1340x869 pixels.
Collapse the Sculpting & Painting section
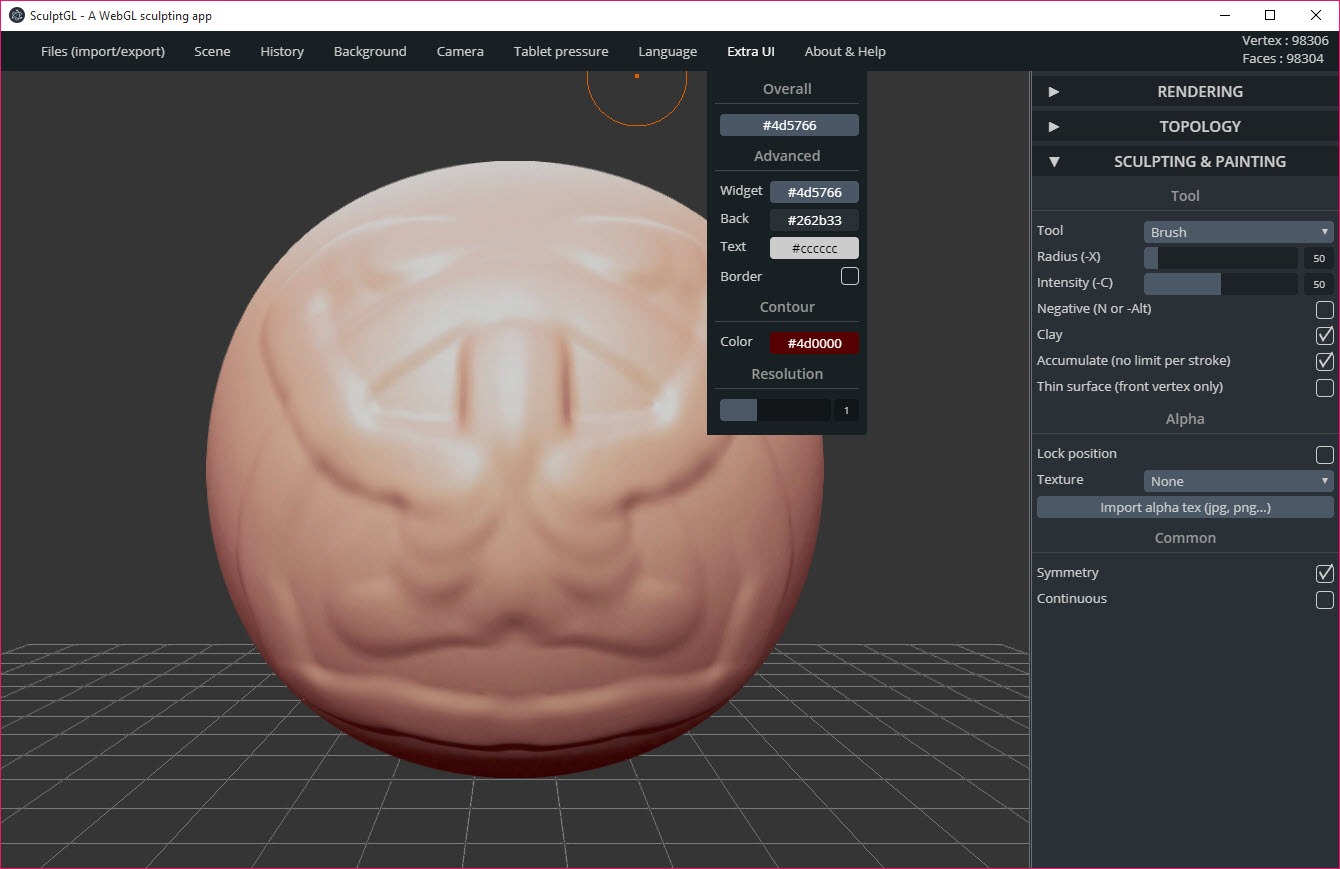click(x=1053, y=162)
